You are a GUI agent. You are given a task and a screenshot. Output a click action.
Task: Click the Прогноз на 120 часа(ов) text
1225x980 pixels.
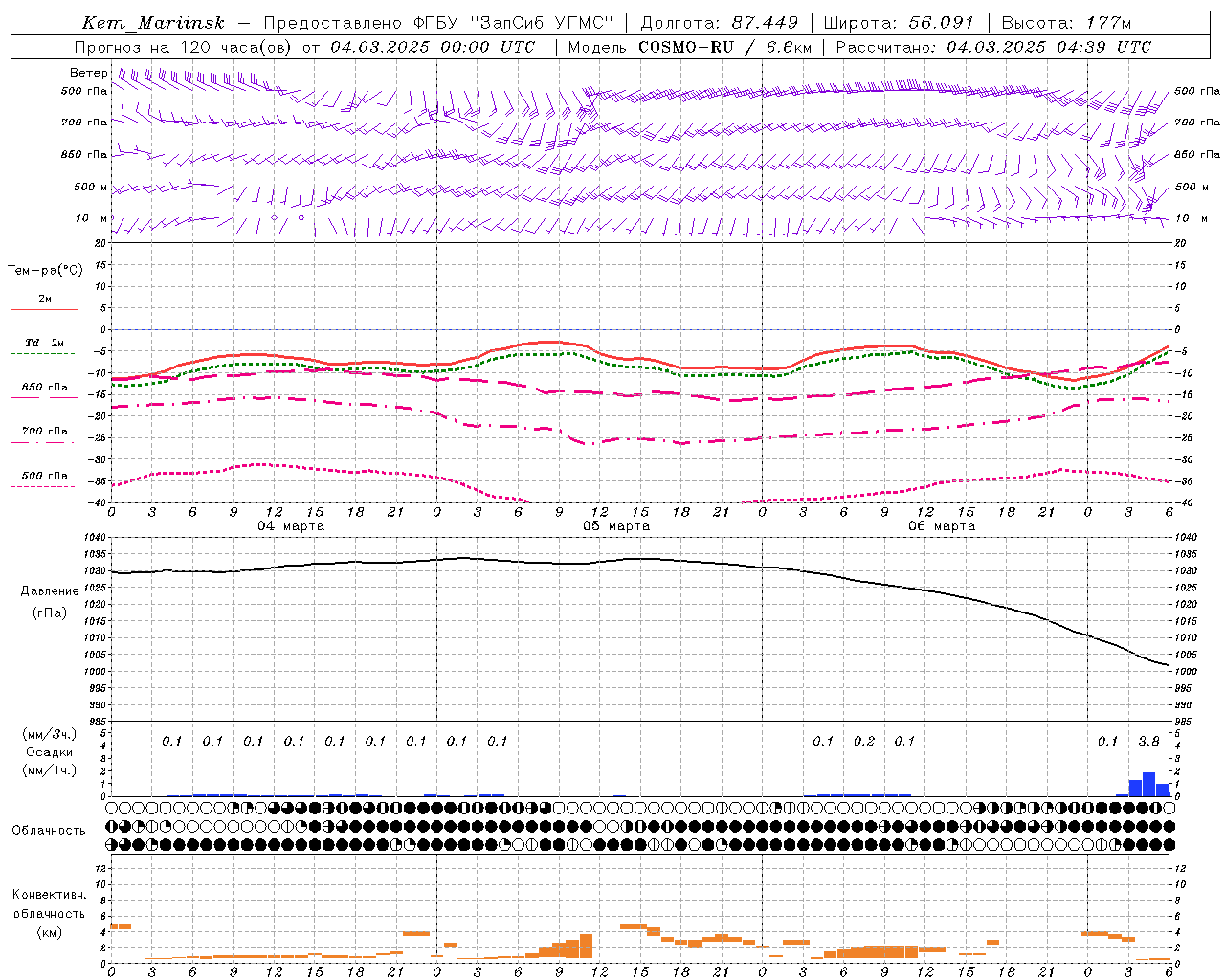coord(184,47)
